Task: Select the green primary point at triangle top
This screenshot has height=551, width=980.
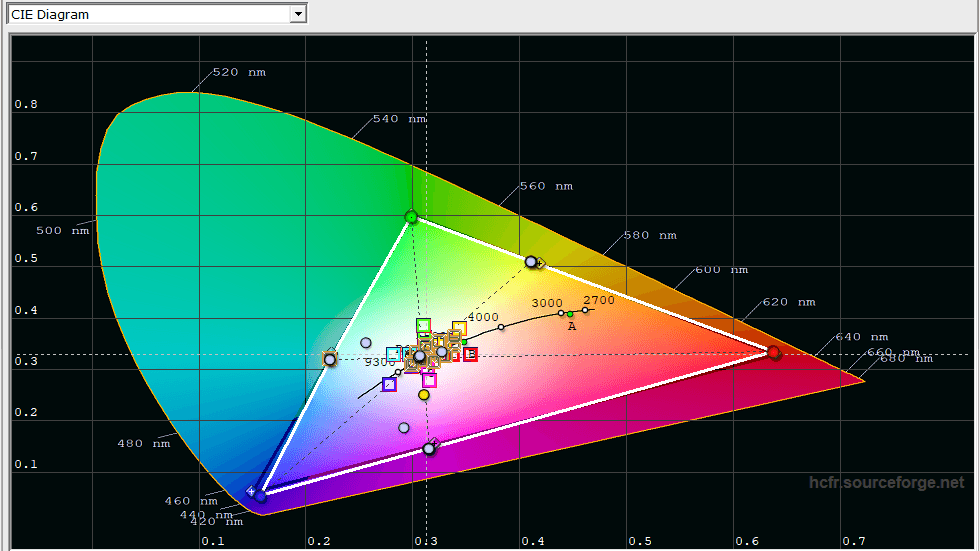Action: point(411,217)
